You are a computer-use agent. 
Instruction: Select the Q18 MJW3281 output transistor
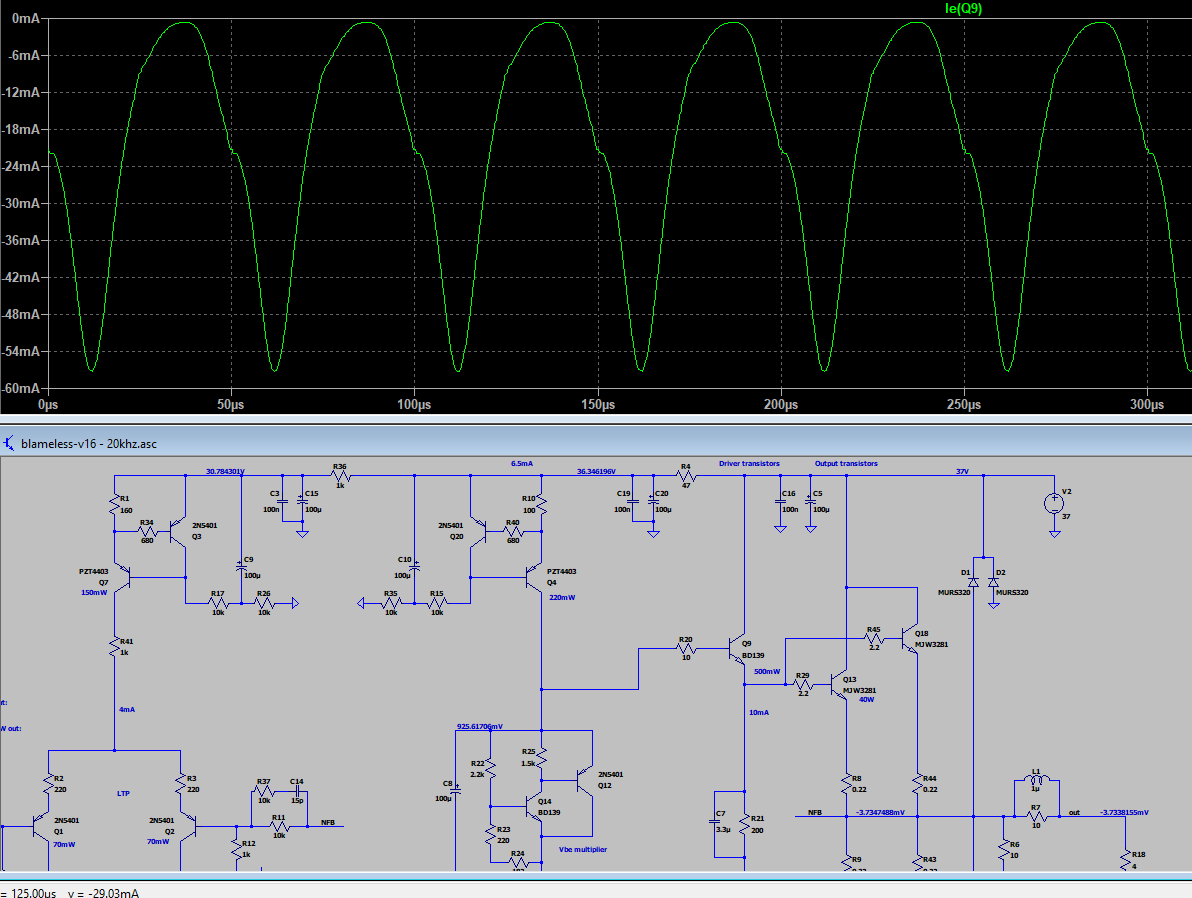(910, 639)
